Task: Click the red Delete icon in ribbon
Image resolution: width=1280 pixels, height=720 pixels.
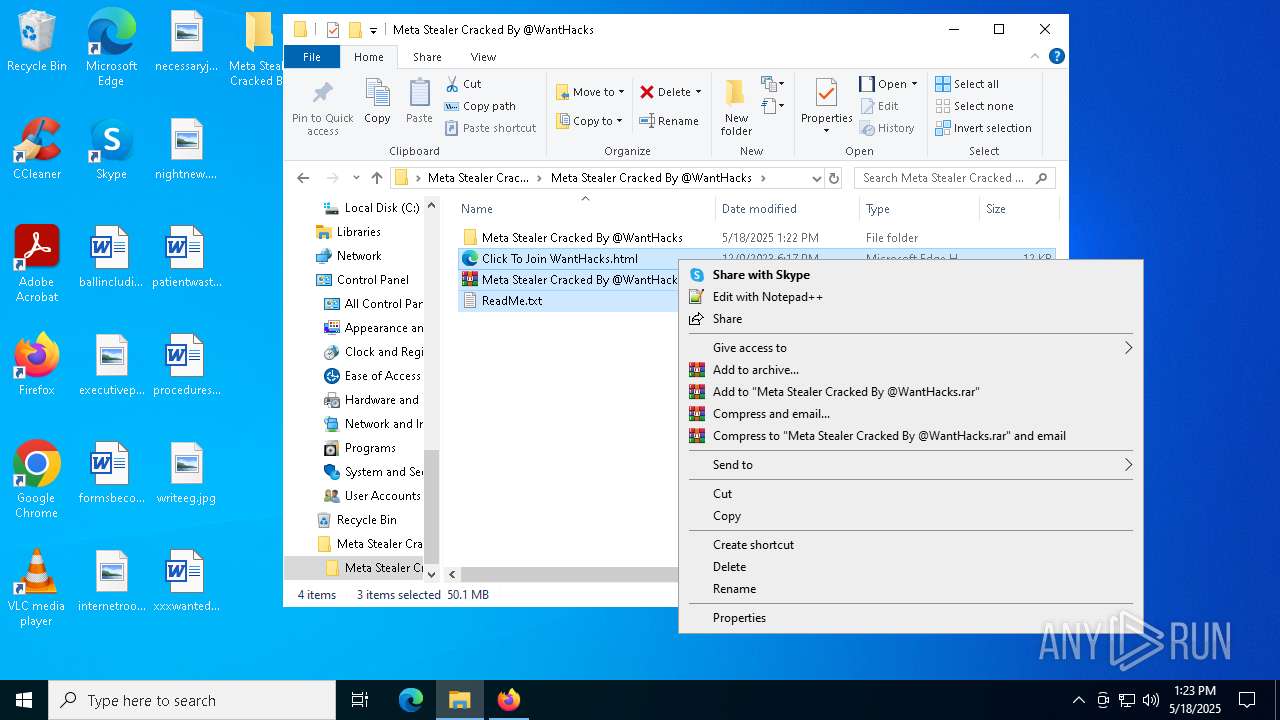Action: (x=647, y=92)
